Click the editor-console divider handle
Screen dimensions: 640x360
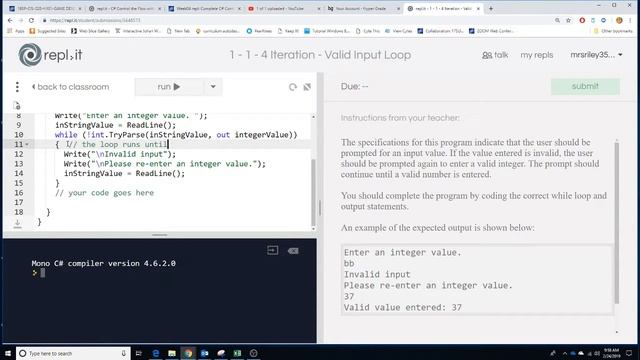tap(159, 235)
